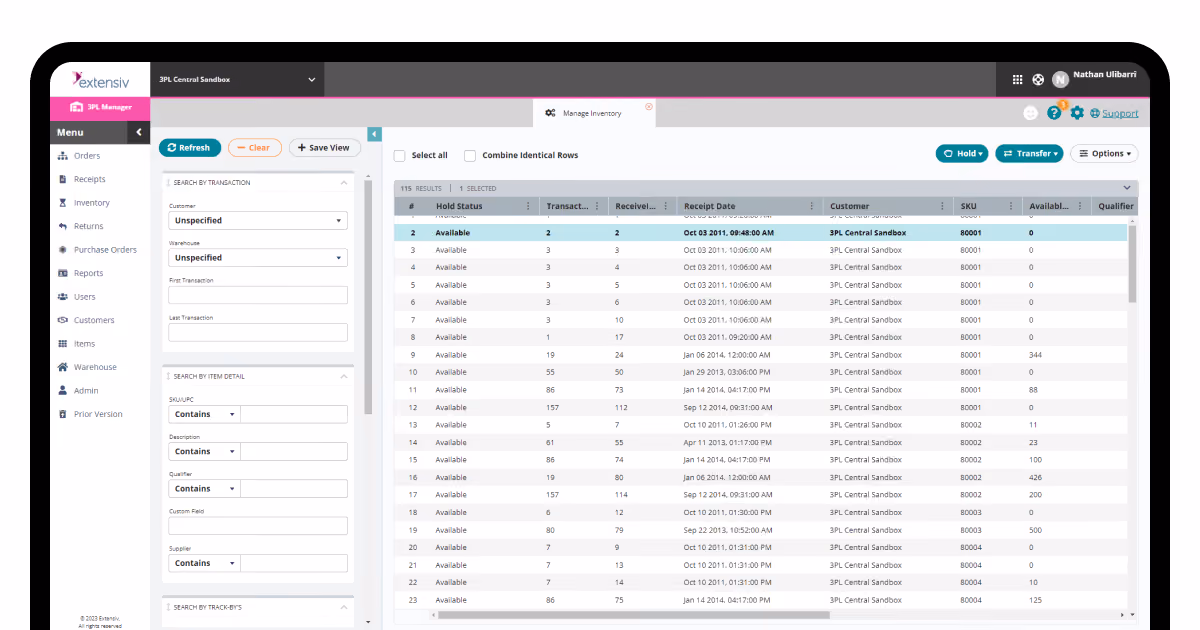Click the Clear button

click(255, 147)
